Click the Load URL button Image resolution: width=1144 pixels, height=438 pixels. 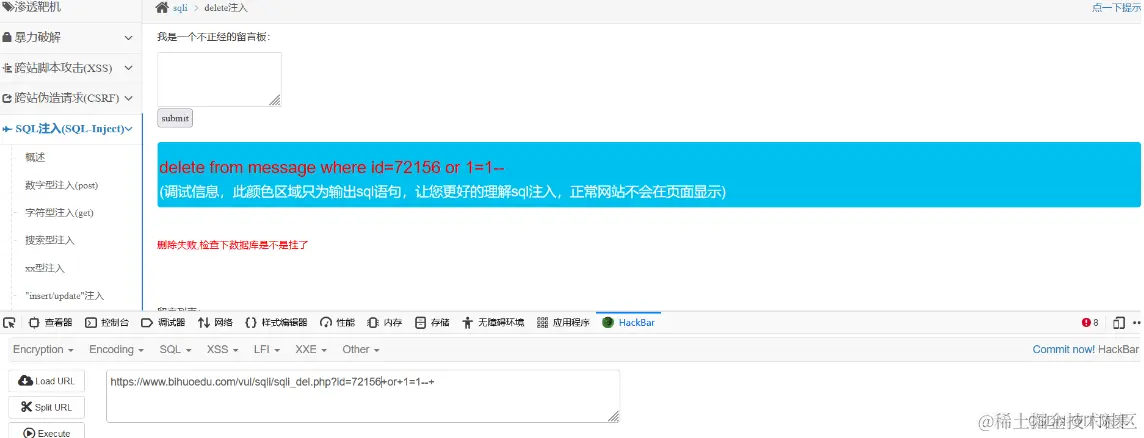[47, 381]
